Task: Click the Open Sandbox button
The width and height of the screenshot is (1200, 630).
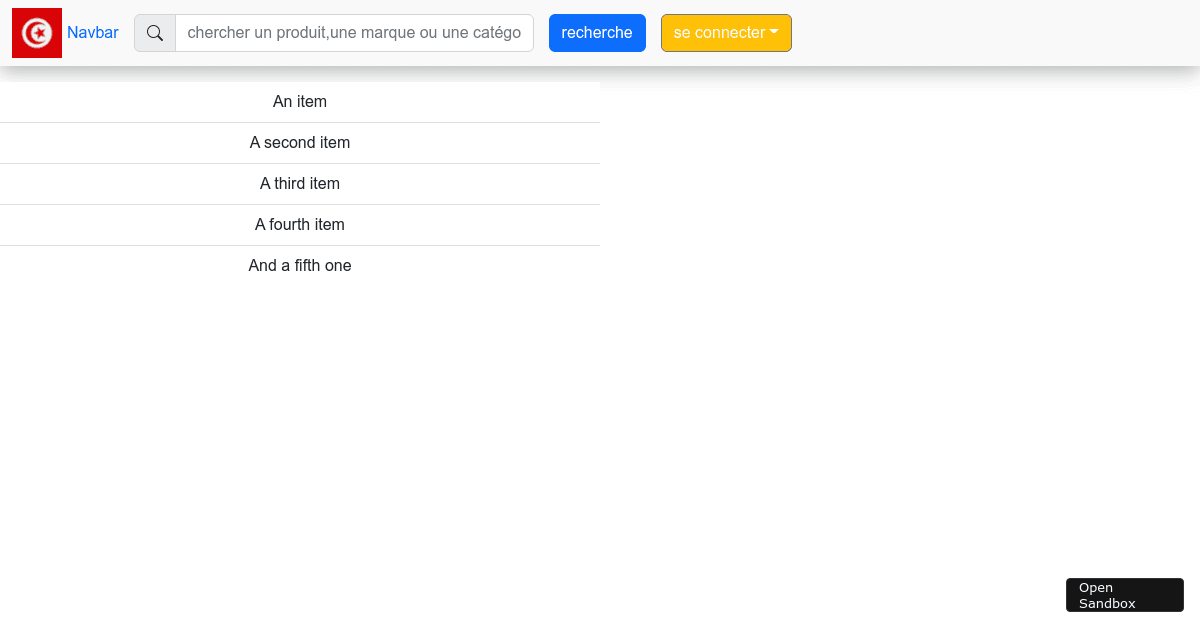Action: pos(1125,595)
